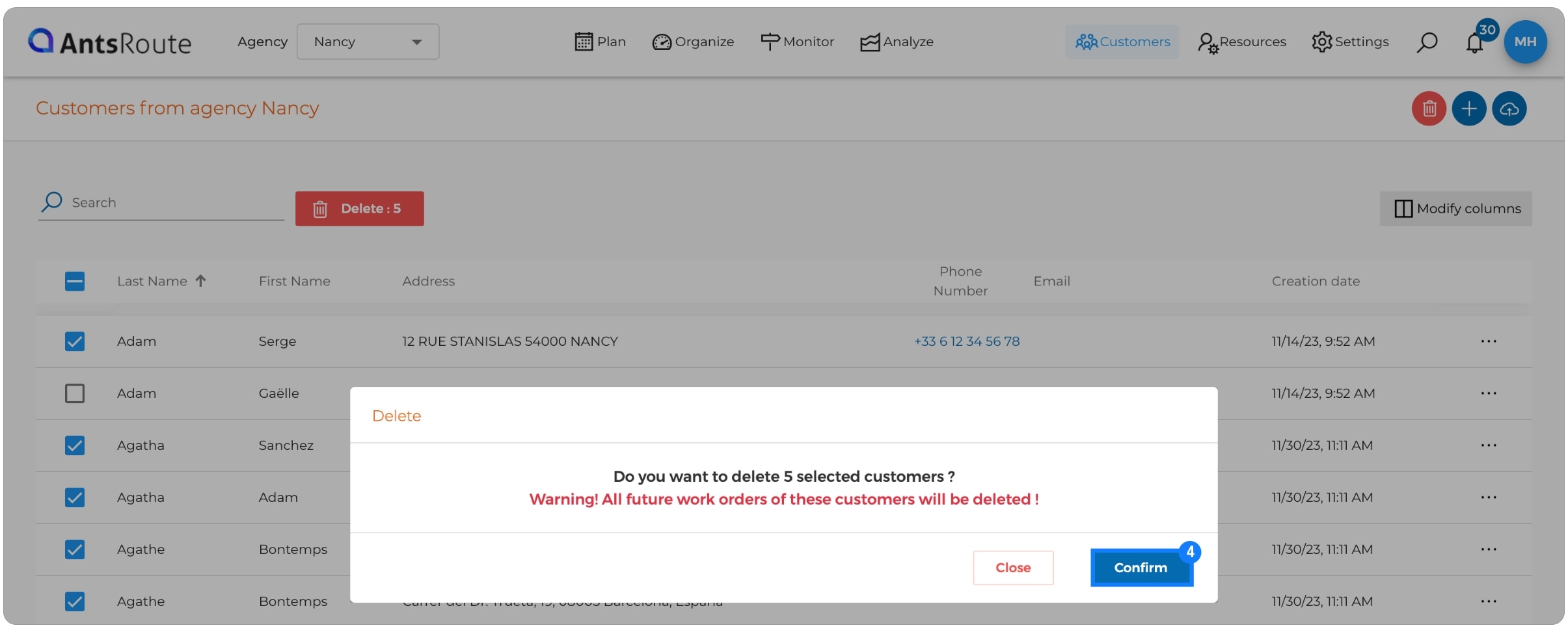Click the Address column header
The height and width of the screenshot is (632, 1568).
click(x=428, y=281)
